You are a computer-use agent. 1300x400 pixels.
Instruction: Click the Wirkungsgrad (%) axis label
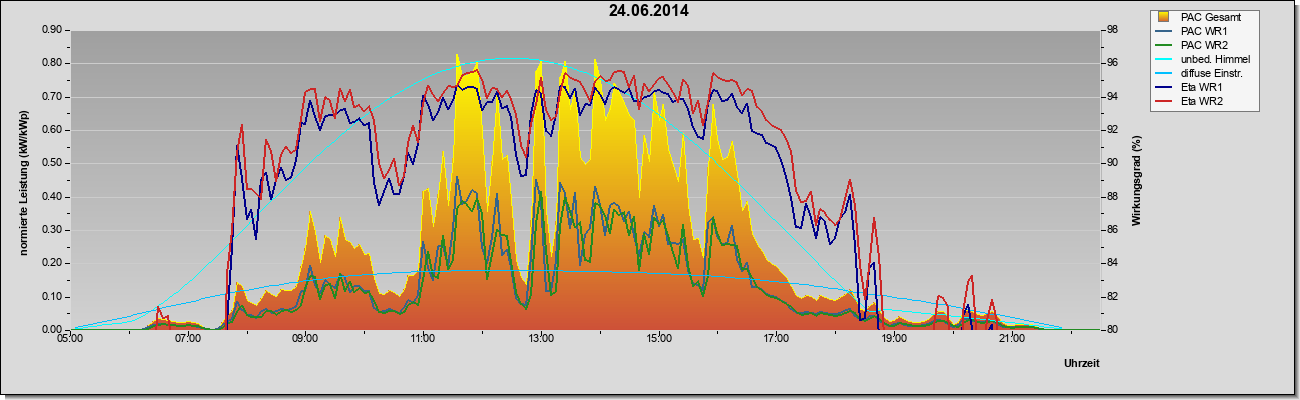click(1137, 180)
